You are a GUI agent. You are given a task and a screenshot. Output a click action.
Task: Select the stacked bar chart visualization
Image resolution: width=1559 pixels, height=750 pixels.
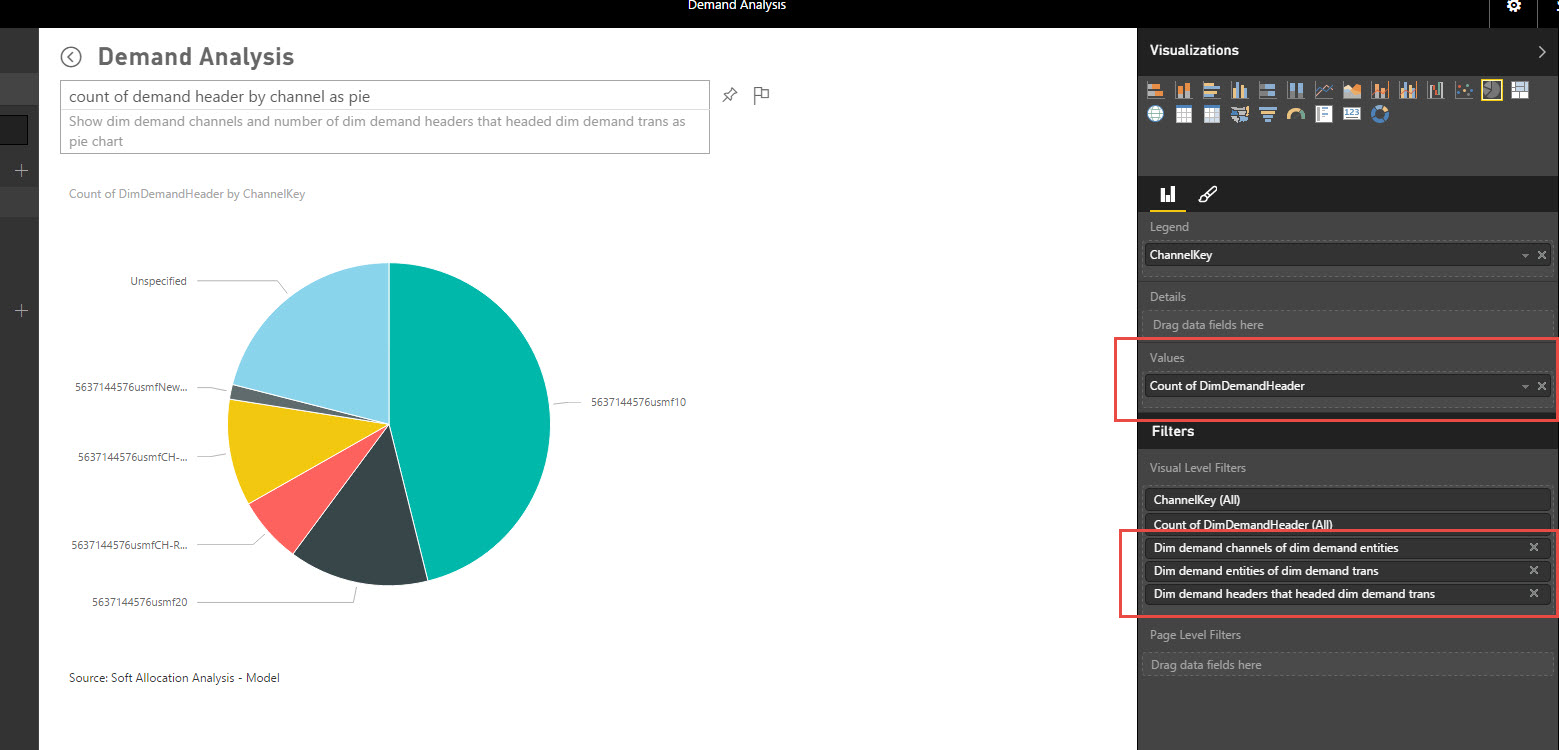pyautogui.click(x=1155, y=90)
